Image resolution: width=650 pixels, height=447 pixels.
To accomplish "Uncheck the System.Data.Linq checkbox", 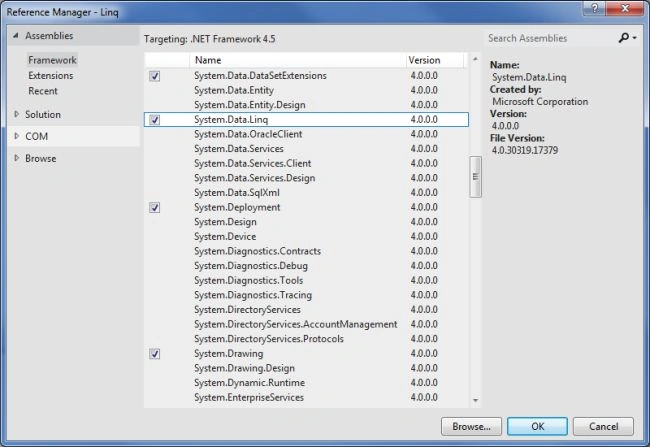I will pos(155,120).
